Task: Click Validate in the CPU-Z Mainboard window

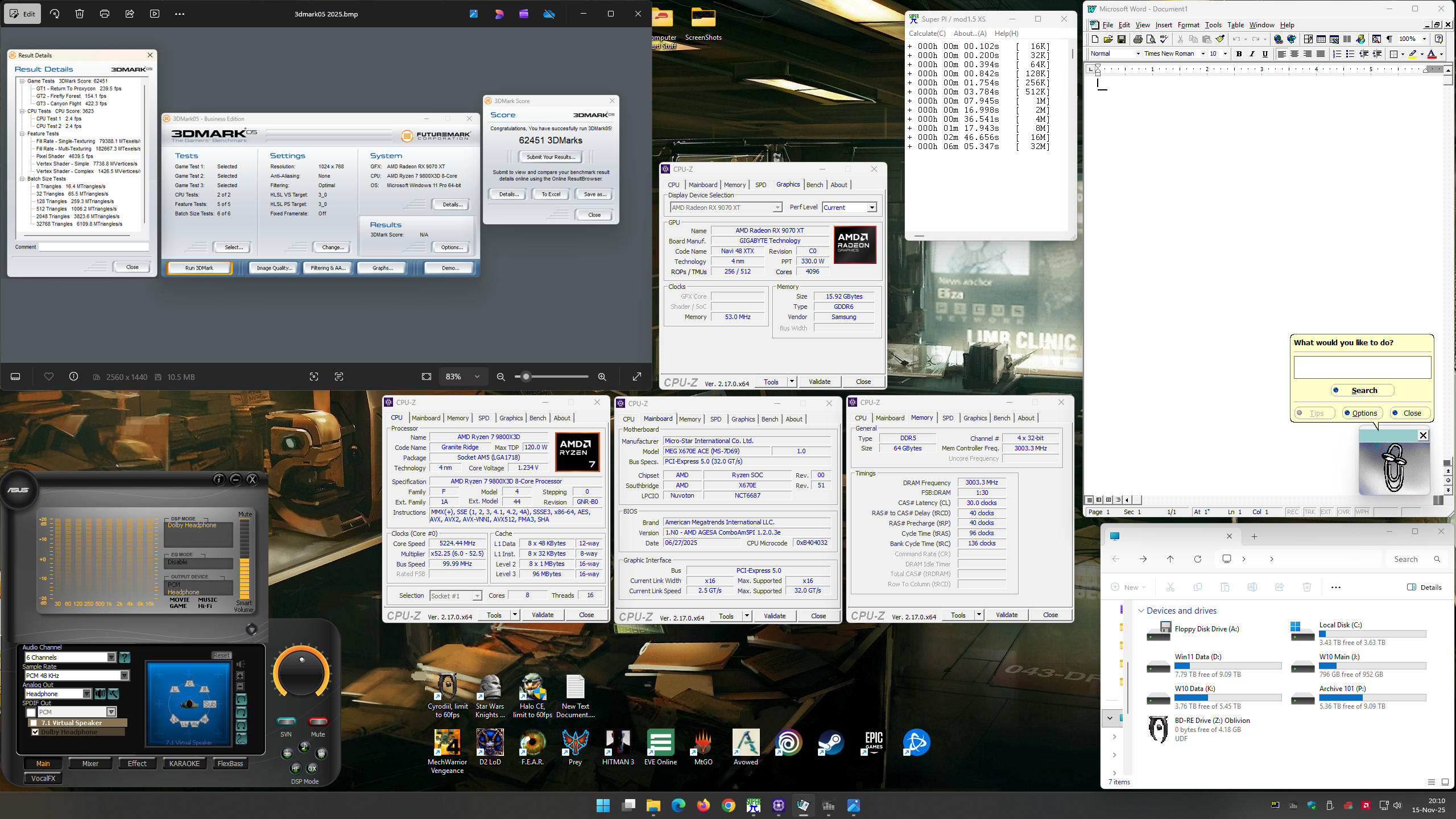Action: click(775, 616)
